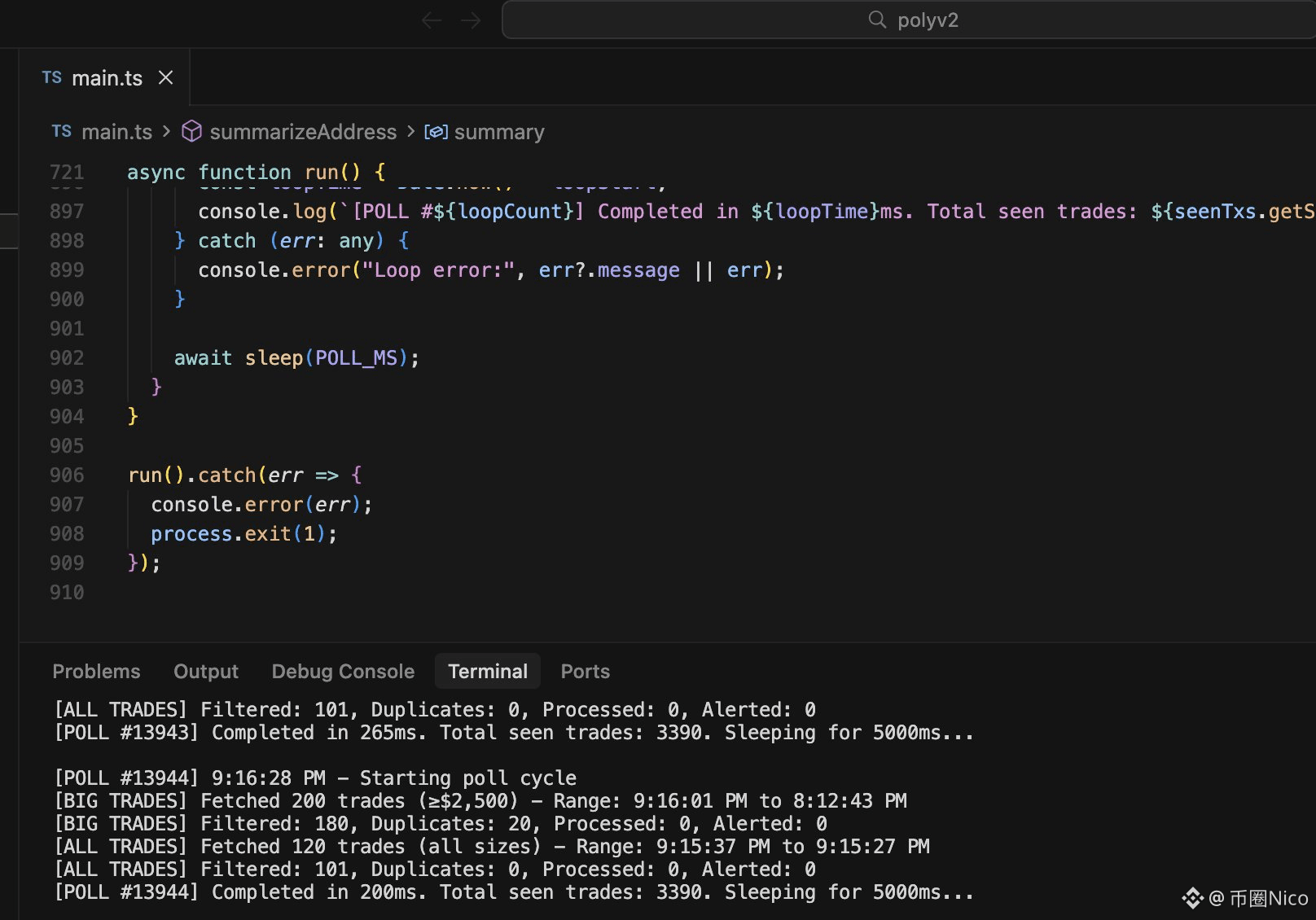Open the summary breadcrumb symbol list
The width and height of the screenshot is (1316, 920).
[x=498, y=132]
